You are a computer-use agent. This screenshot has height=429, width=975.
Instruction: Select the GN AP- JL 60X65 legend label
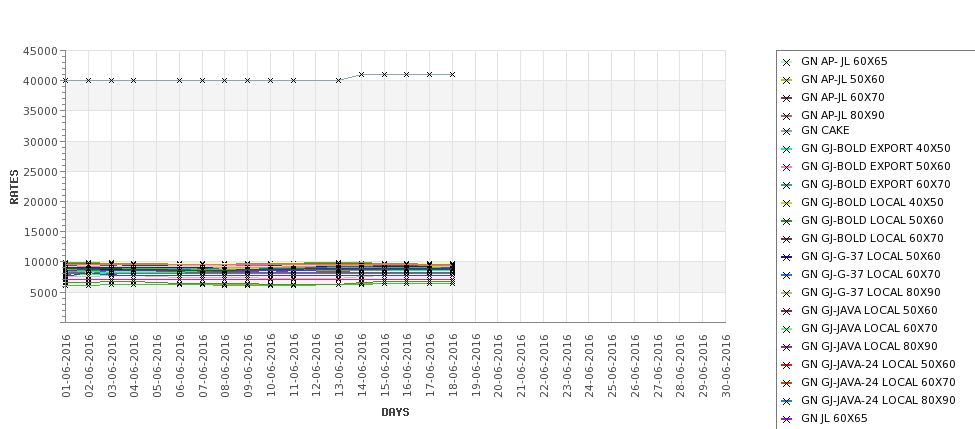pos(844,62)
